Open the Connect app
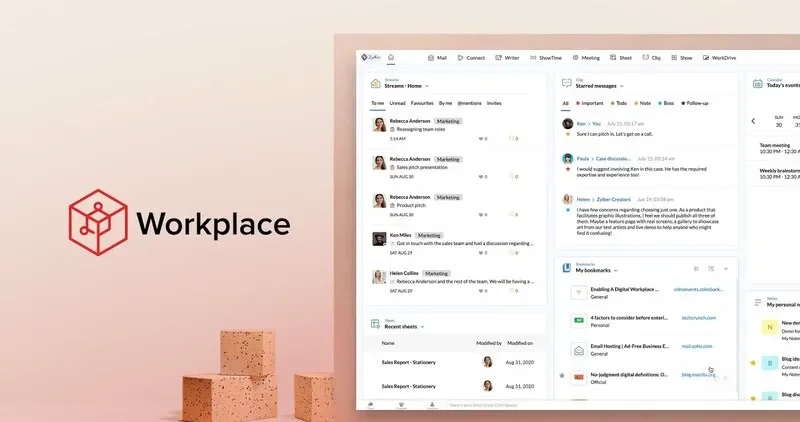The width and height of the screenshot is (800, 422). [x=471, y=58]
